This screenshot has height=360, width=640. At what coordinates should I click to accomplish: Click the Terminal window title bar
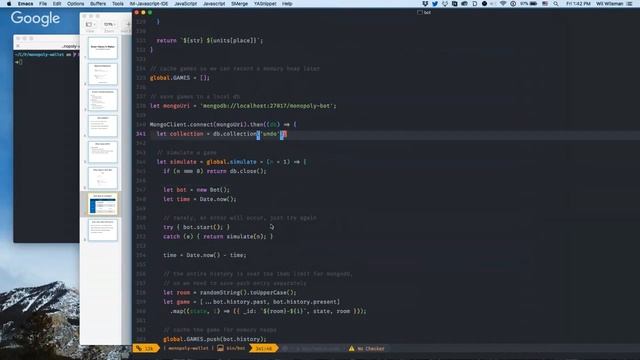[46, 38]
